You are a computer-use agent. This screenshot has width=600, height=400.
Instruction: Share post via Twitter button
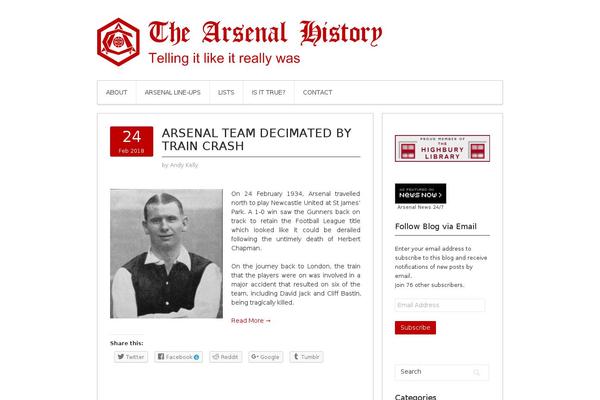(131, 357)
